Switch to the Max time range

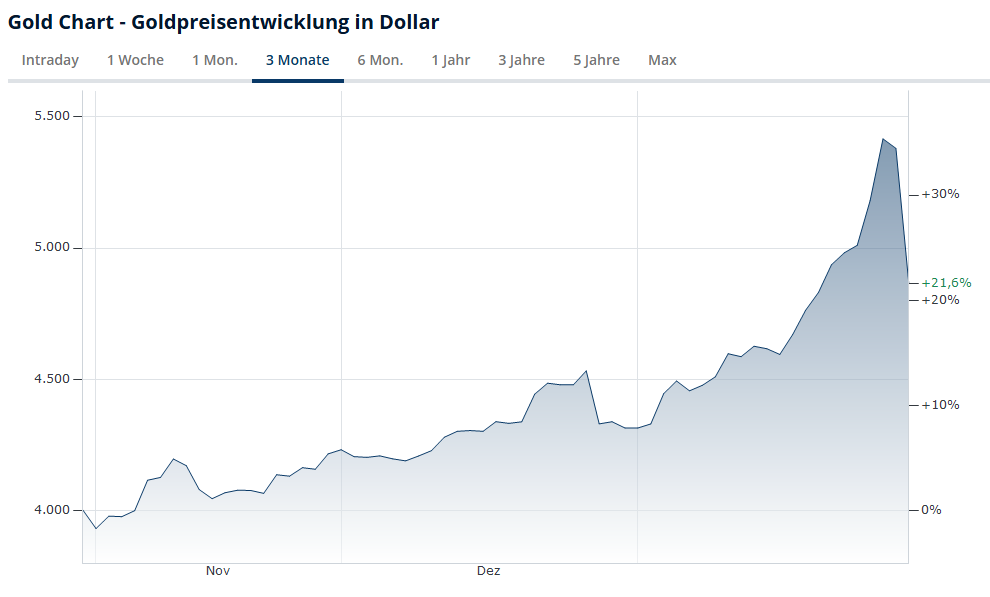(662, 60)
